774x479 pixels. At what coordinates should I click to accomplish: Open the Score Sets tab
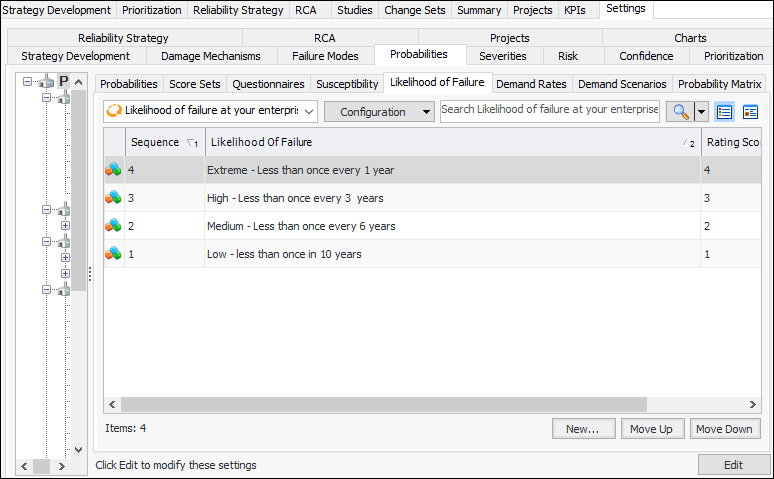coord(194,84)
